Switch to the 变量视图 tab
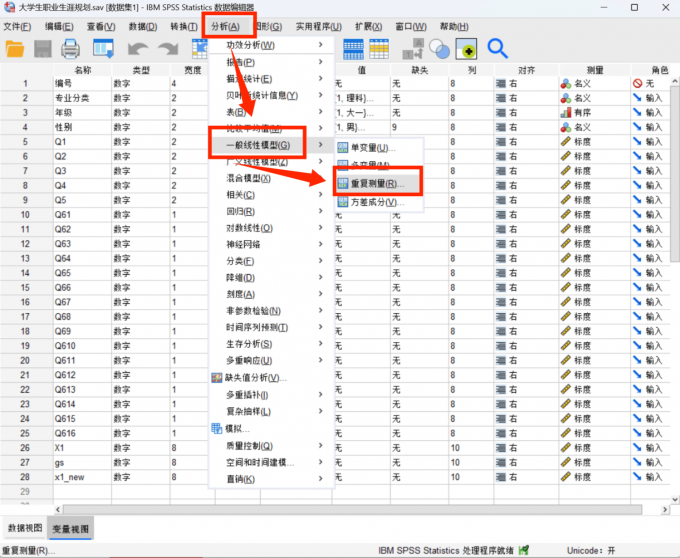This screenshot has width=680, height=558. tap(70, 528)
